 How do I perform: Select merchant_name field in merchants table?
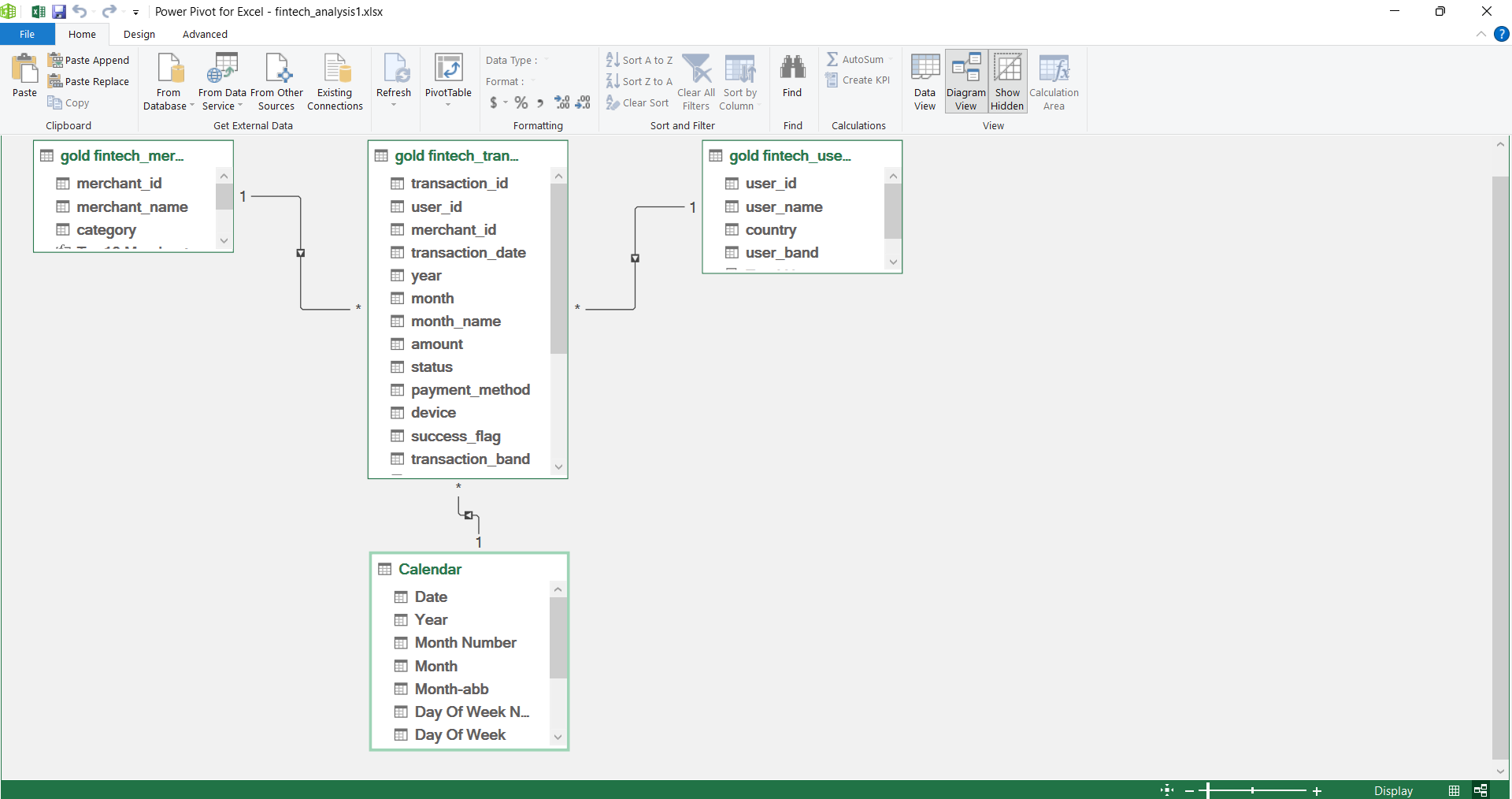pos(132,206)
